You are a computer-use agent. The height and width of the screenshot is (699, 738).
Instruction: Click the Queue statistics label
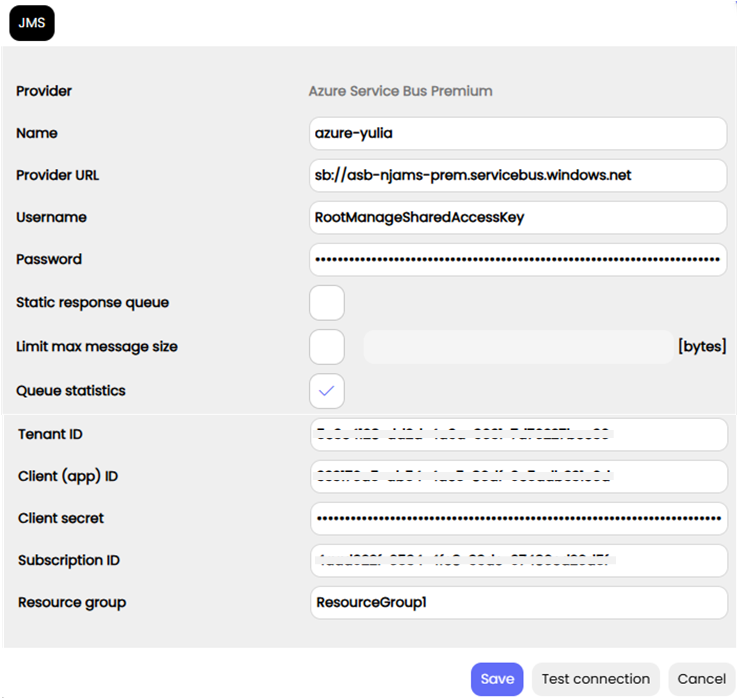tap(71, 391)
